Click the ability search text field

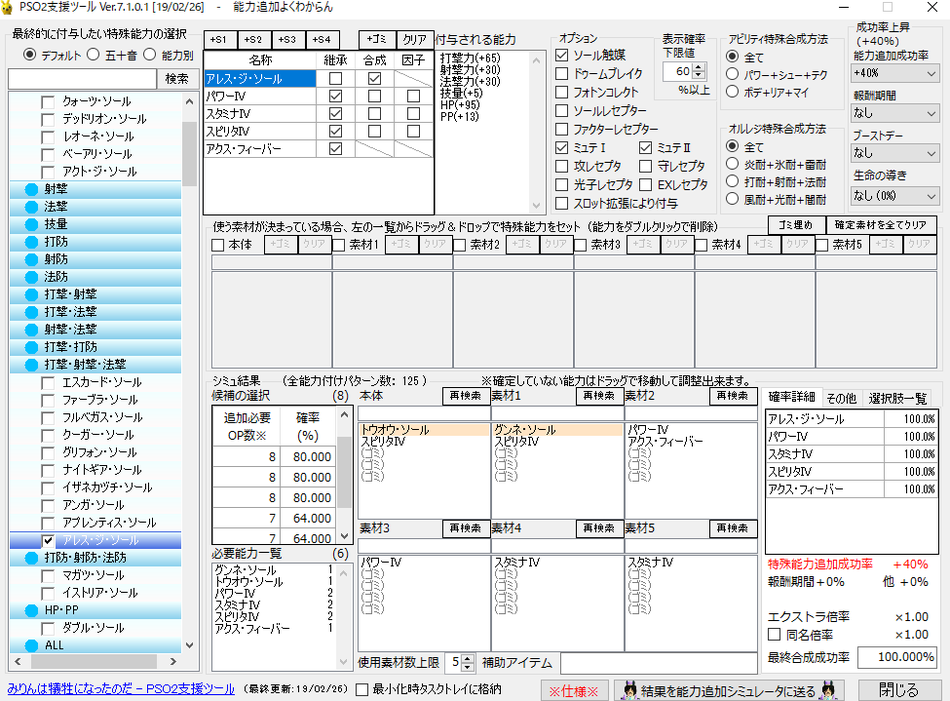tap(82, 79)
